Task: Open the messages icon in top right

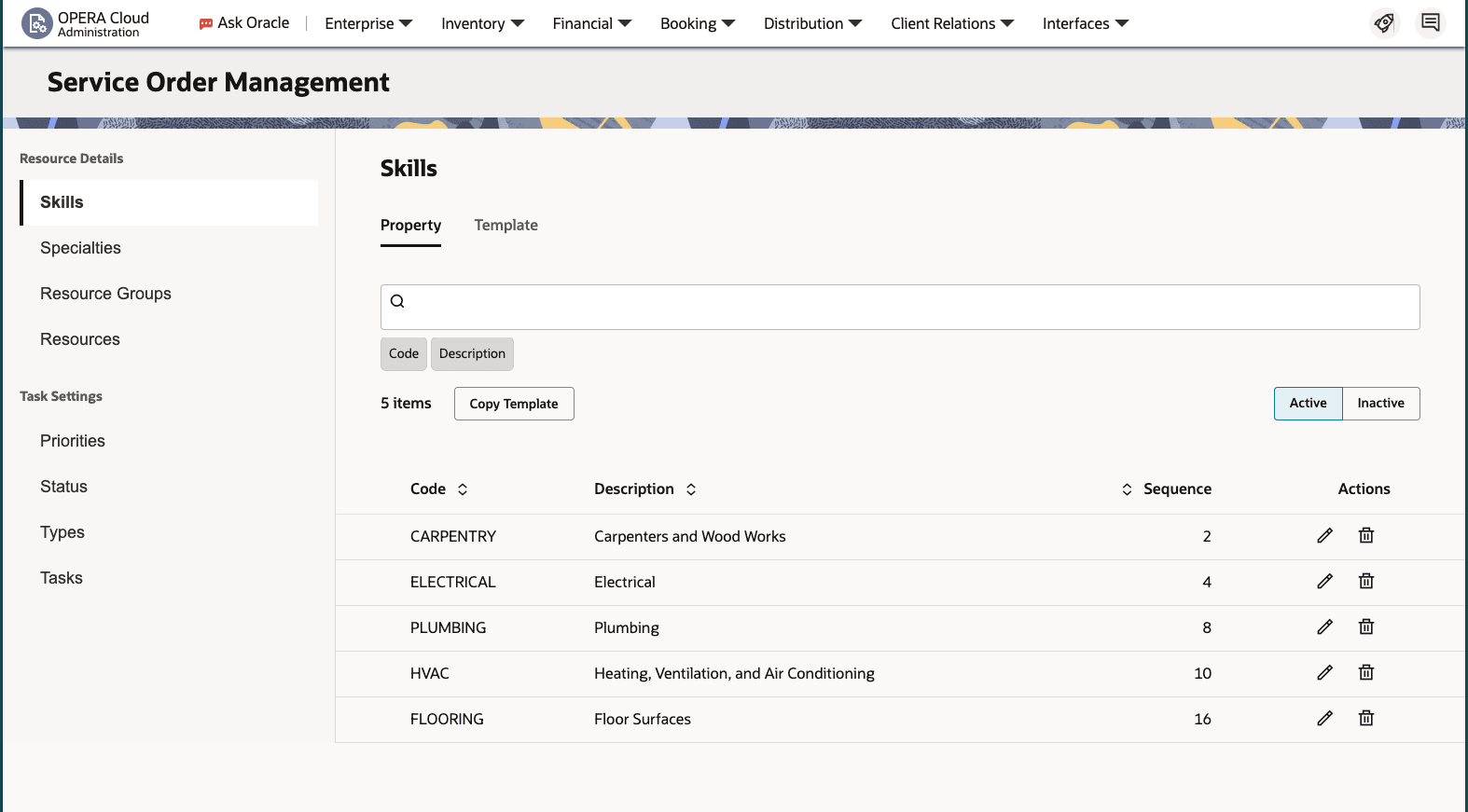Action: coord(1431,22)
